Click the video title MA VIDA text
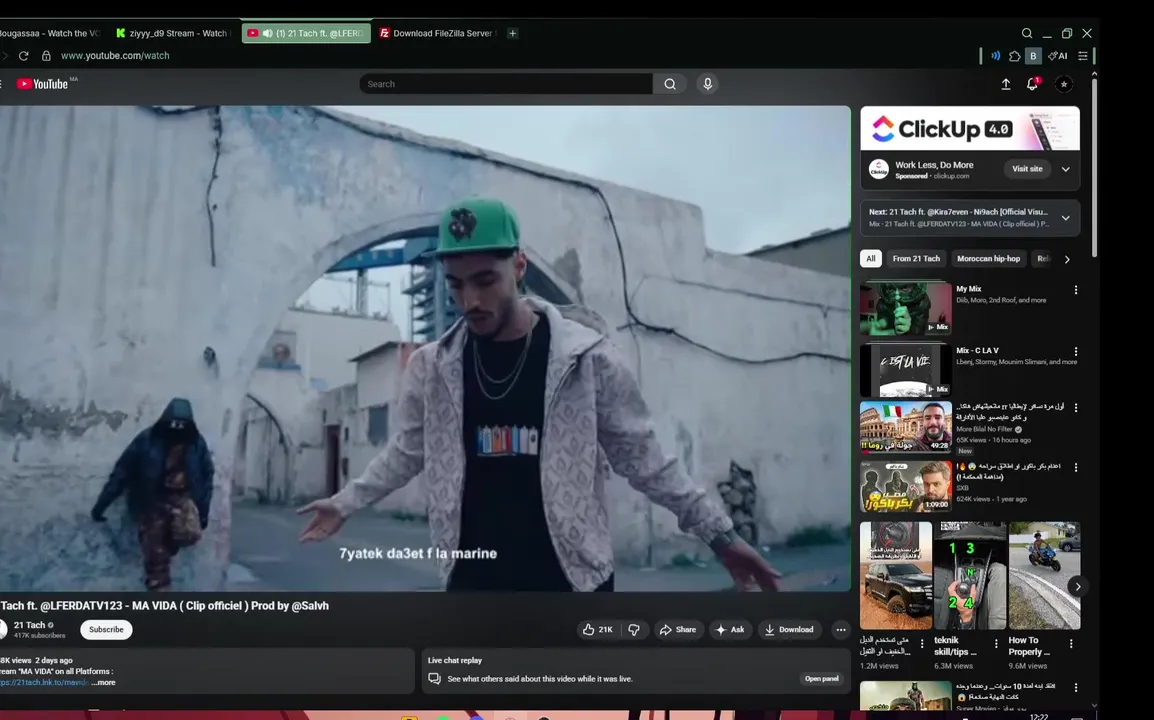 coord(165,606)
